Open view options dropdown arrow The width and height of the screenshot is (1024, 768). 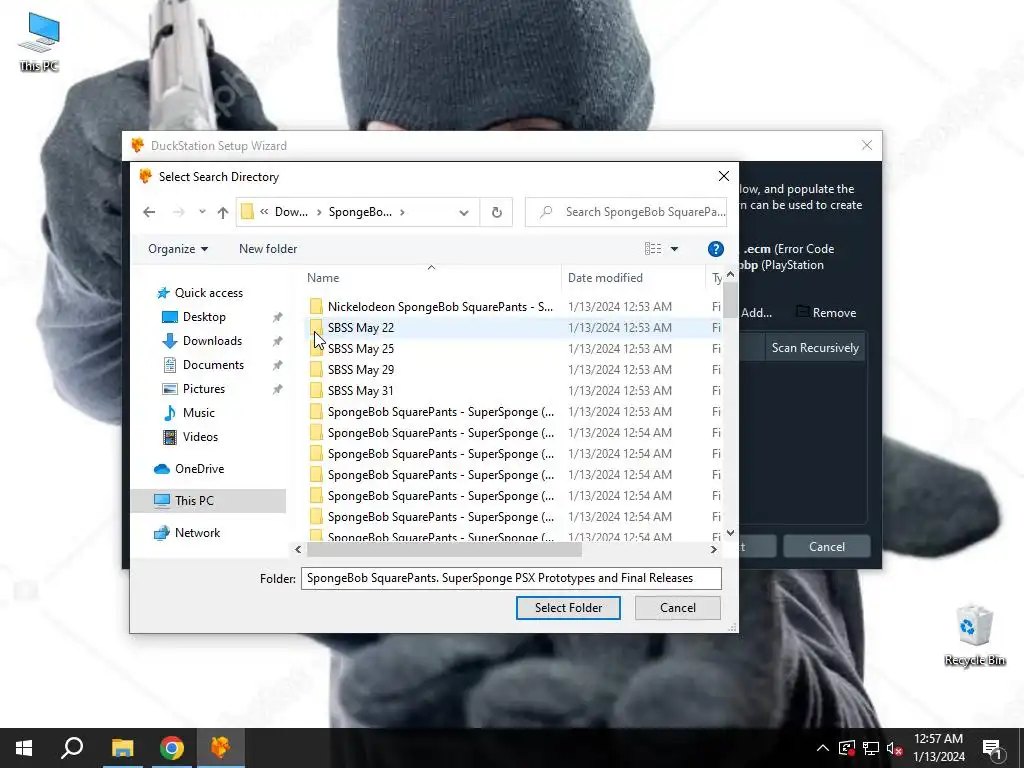coord(675,249)
